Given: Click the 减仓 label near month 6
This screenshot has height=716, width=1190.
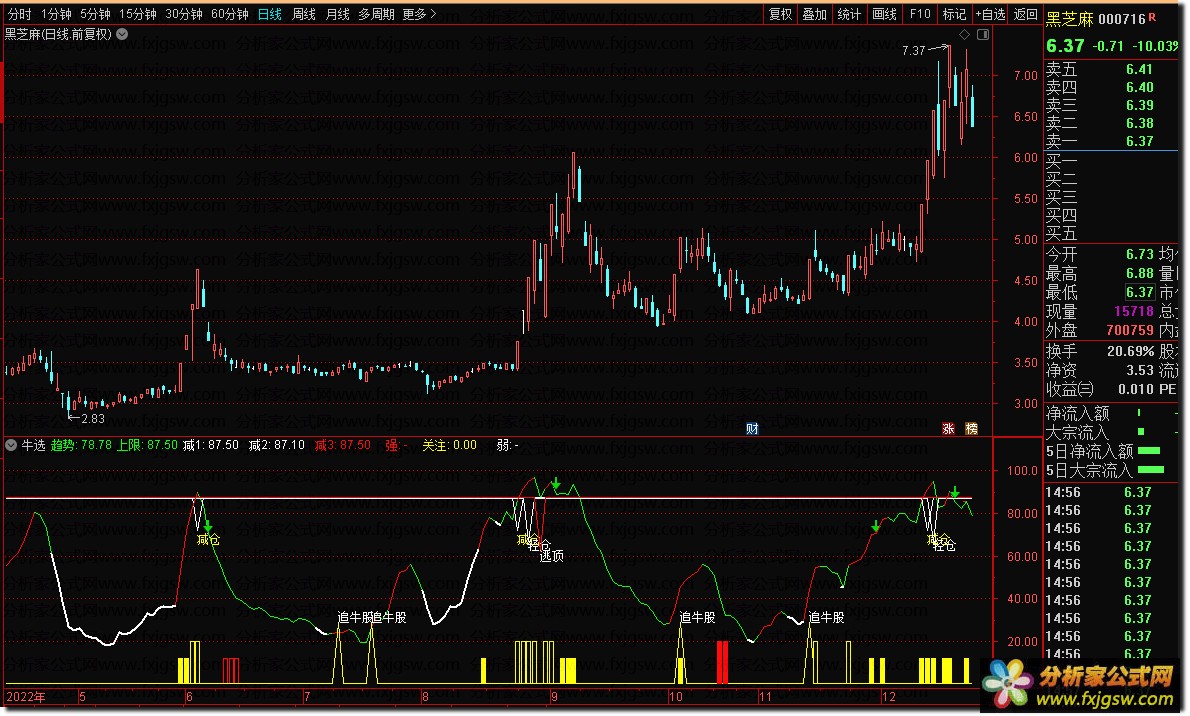Looking at the screenshot, I should click(x=208, y=540).
